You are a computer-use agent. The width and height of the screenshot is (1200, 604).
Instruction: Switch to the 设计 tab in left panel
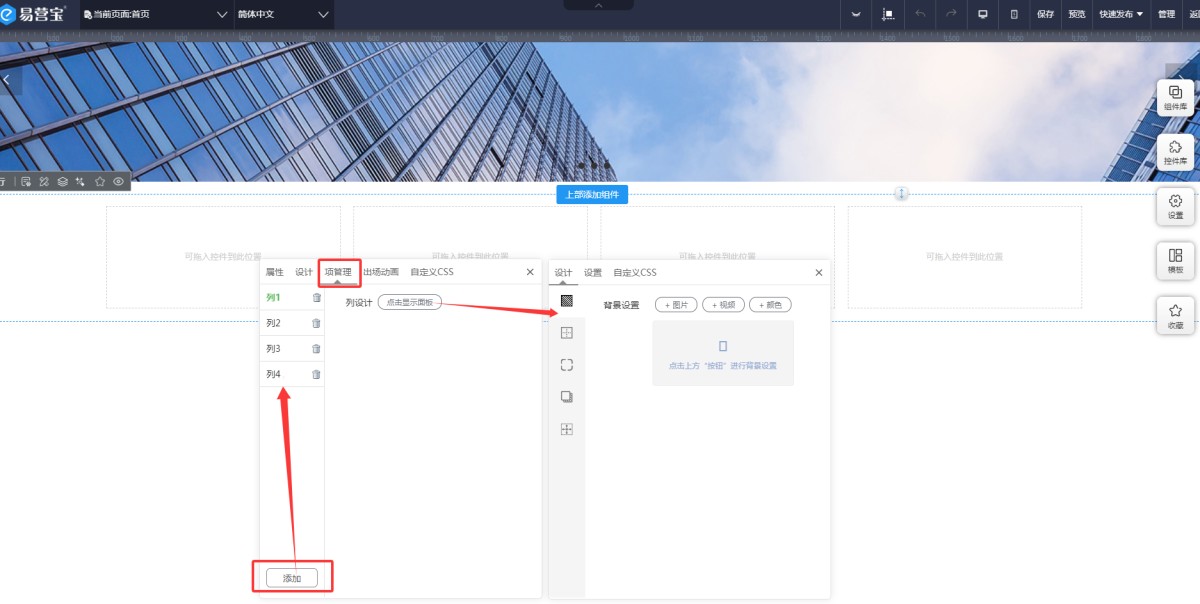[304, 272]
